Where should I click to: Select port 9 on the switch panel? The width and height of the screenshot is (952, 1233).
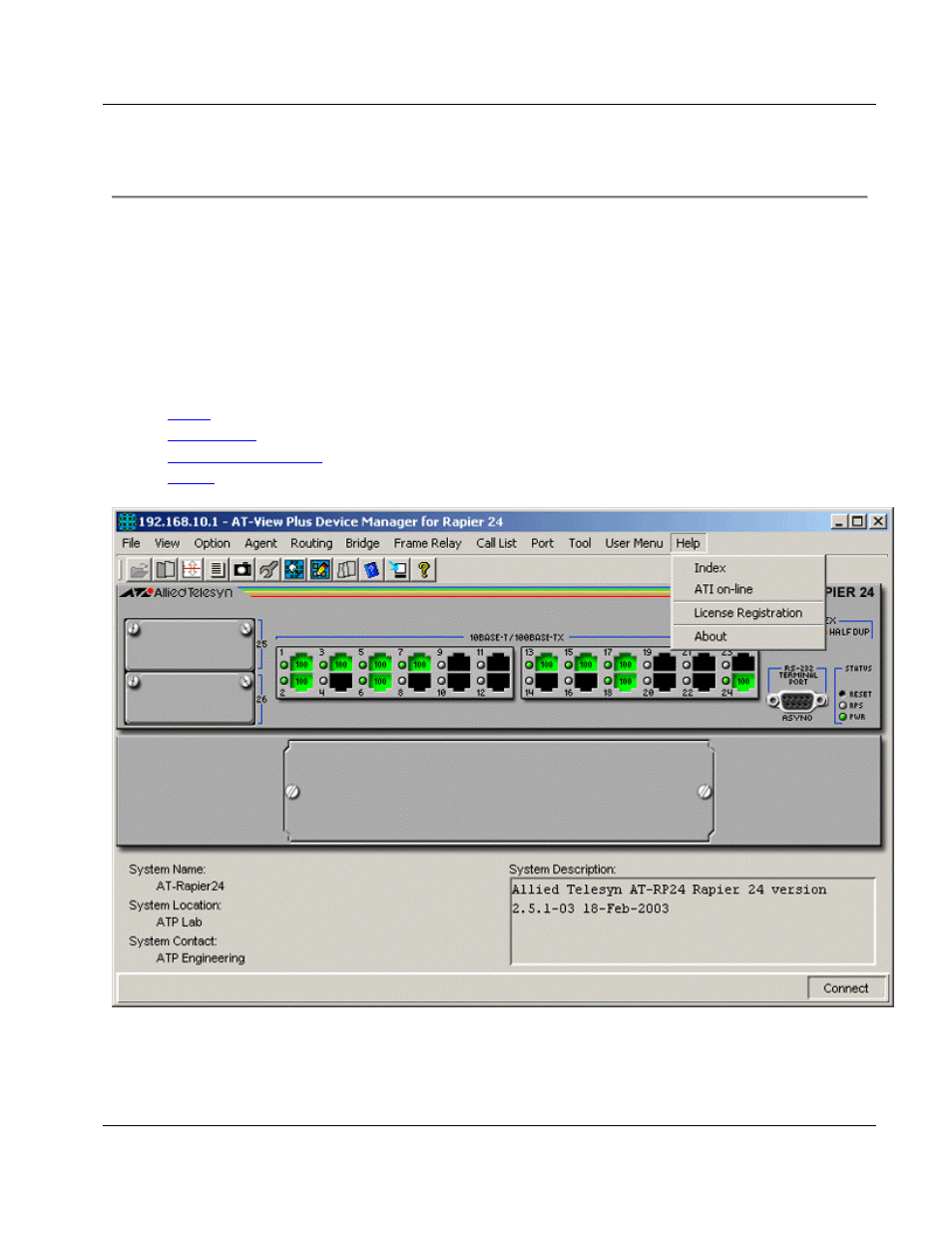(459, 663)
